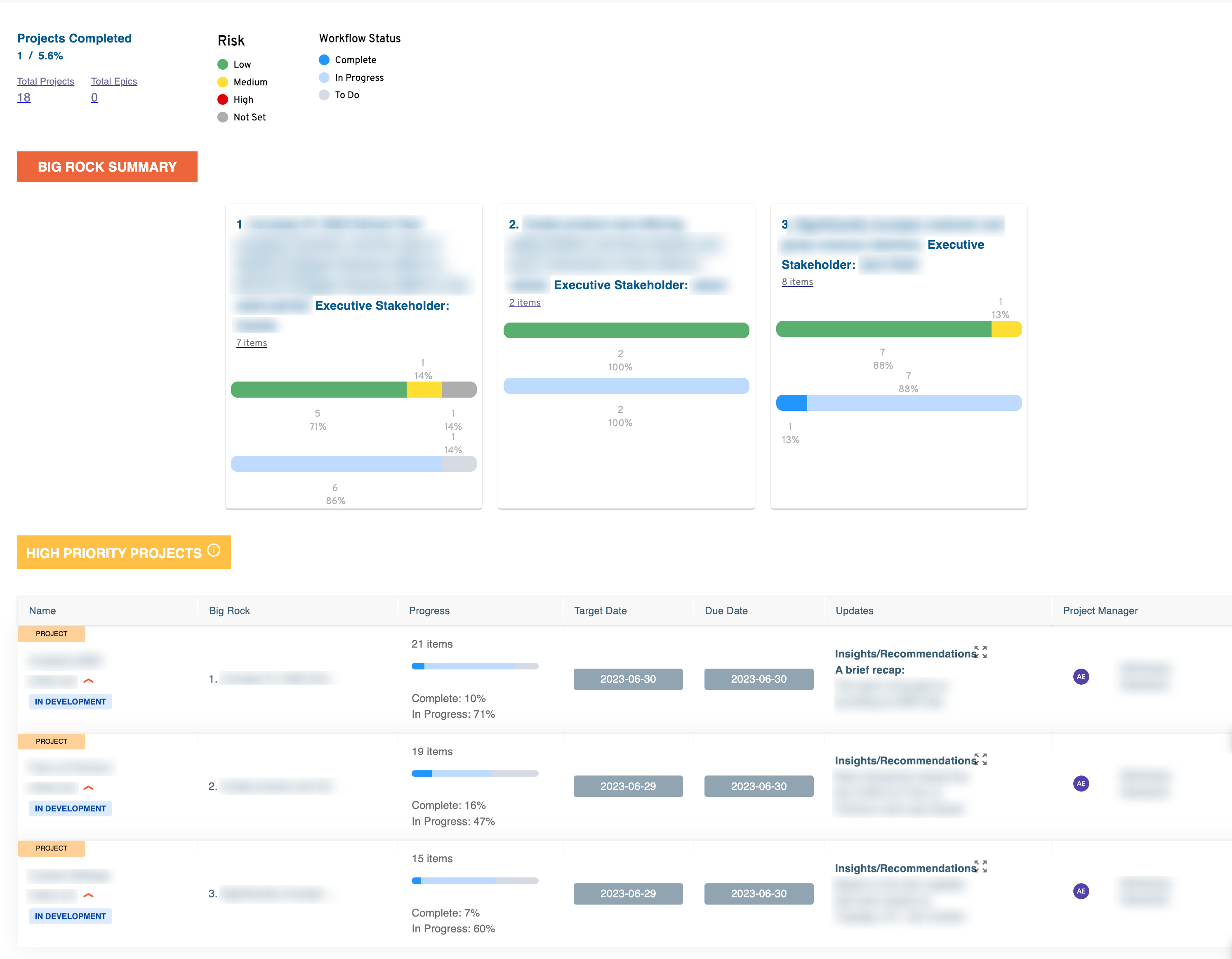
Task: Click priority chevron on second project
Action: [x=89, y=788]
